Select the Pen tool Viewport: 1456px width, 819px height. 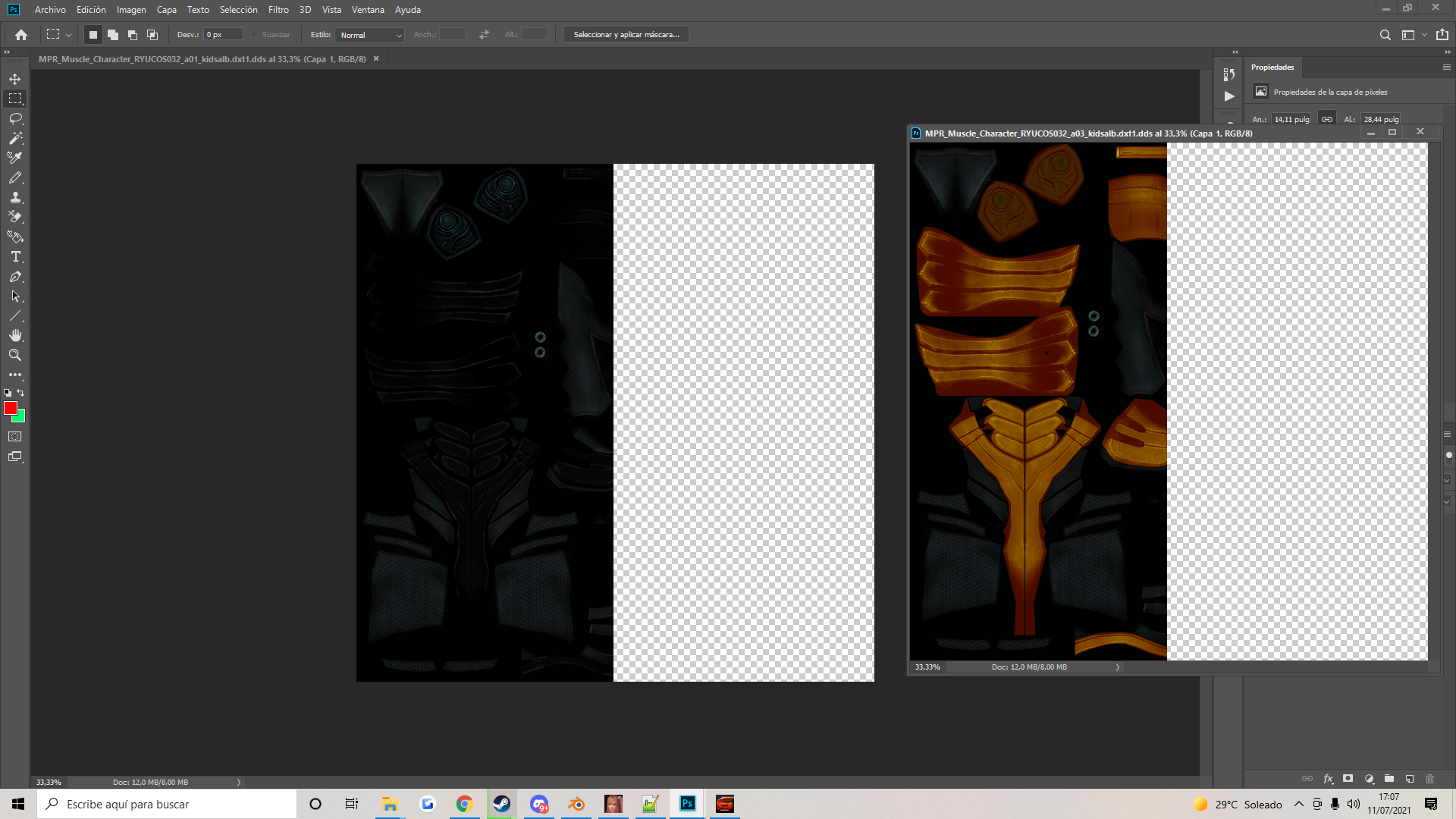15,276
